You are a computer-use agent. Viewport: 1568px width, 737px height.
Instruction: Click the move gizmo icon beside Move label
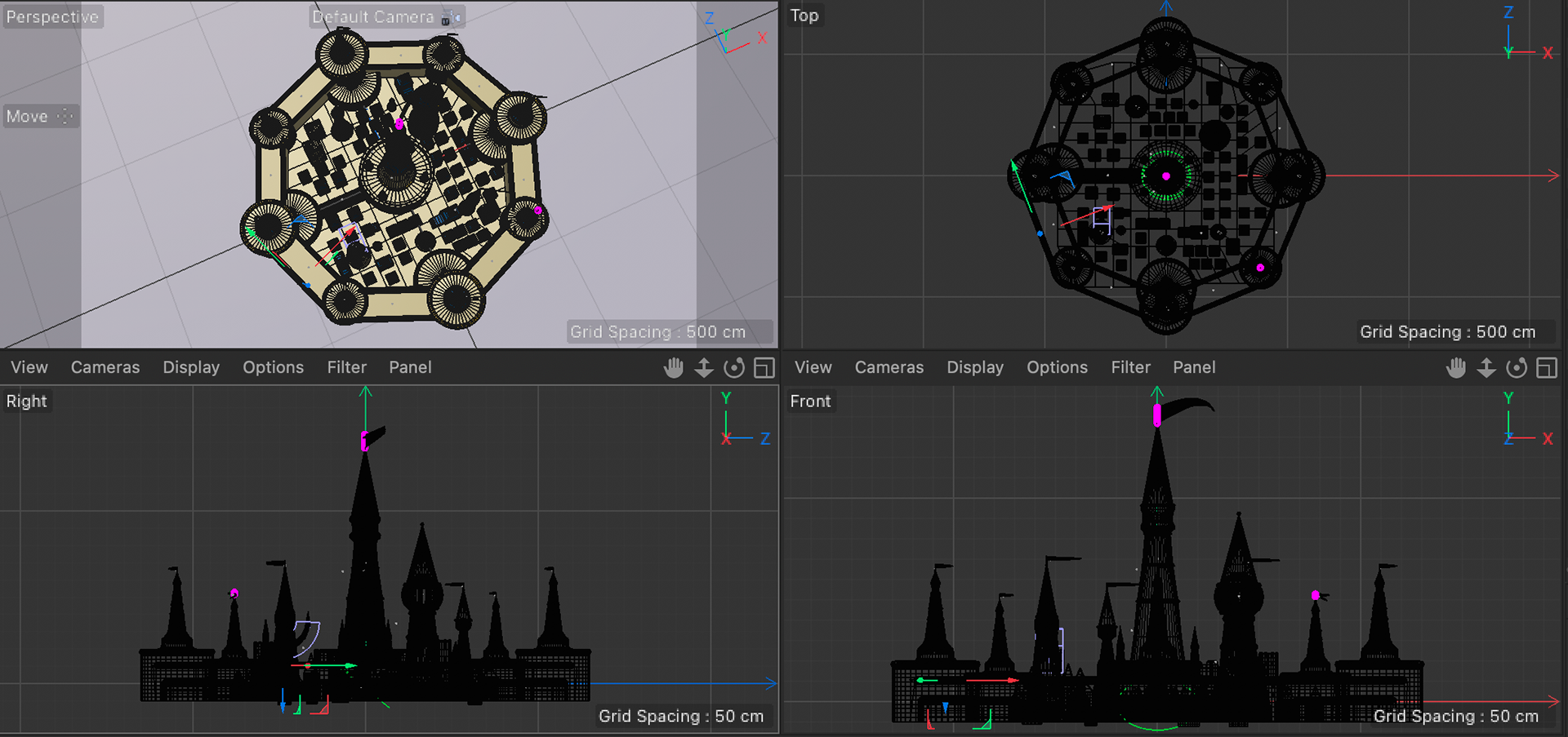[65, 117]
